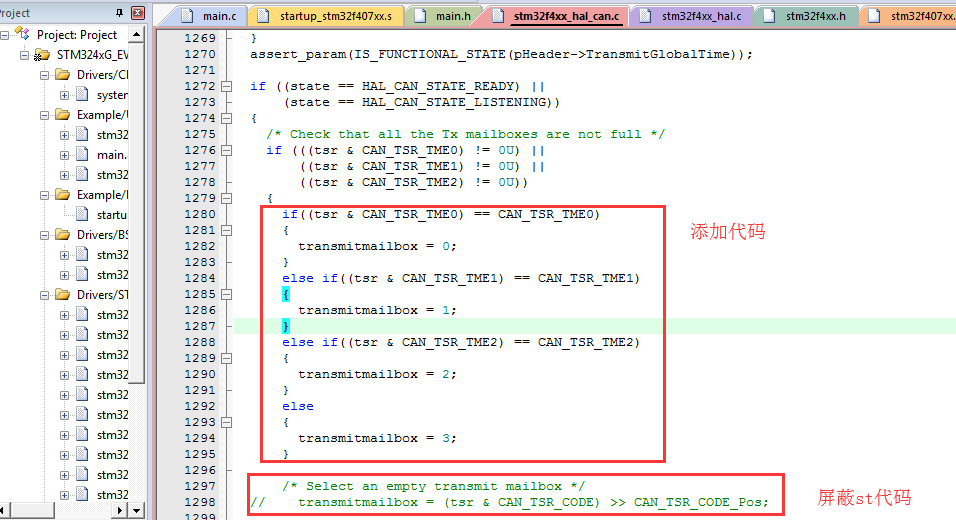Click the project panel scroll right arrow

click(121, 510)
